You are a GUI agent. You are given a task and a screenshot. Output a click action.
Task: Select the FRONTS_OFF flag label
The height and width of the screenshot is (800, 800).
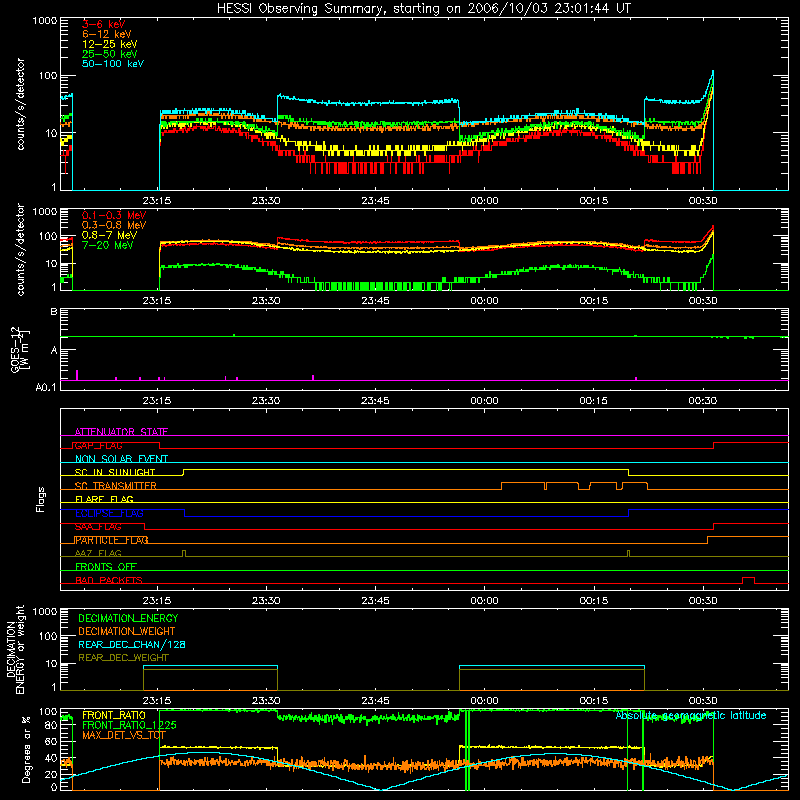pyautogui.click(x=106, y=566)
